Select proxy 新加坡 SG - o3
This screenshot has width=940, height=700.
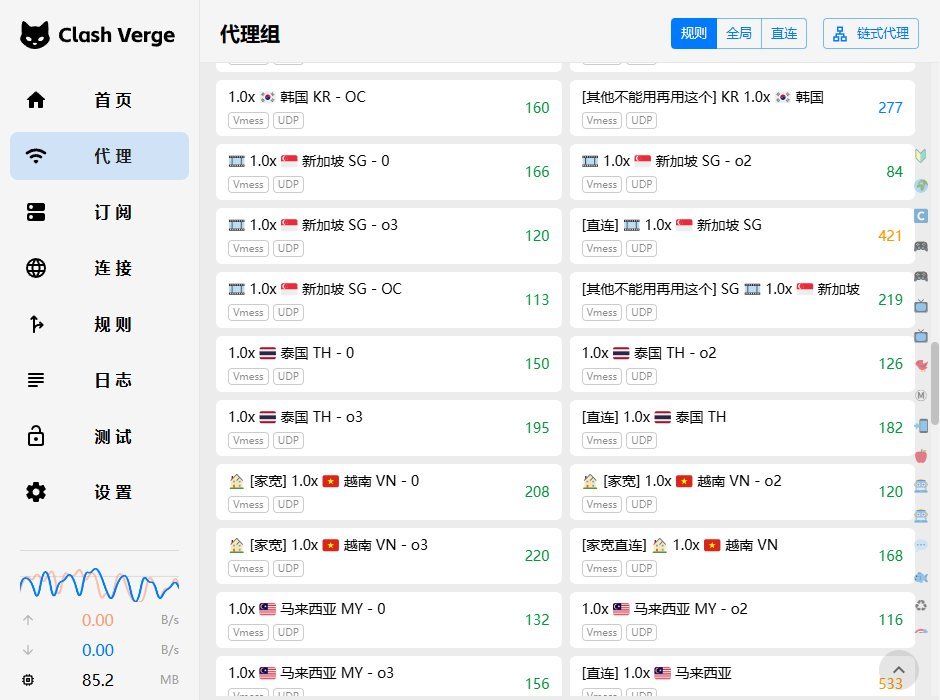(388, 236)
